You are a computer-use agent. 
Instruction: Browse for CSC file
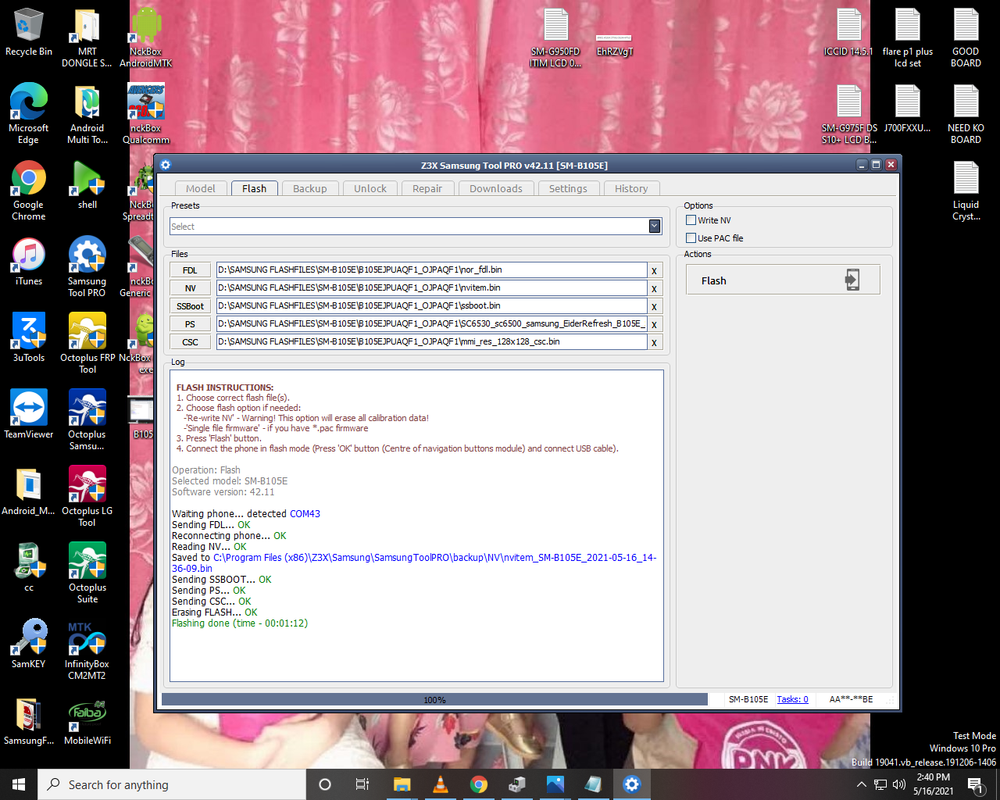click(190, 341)
